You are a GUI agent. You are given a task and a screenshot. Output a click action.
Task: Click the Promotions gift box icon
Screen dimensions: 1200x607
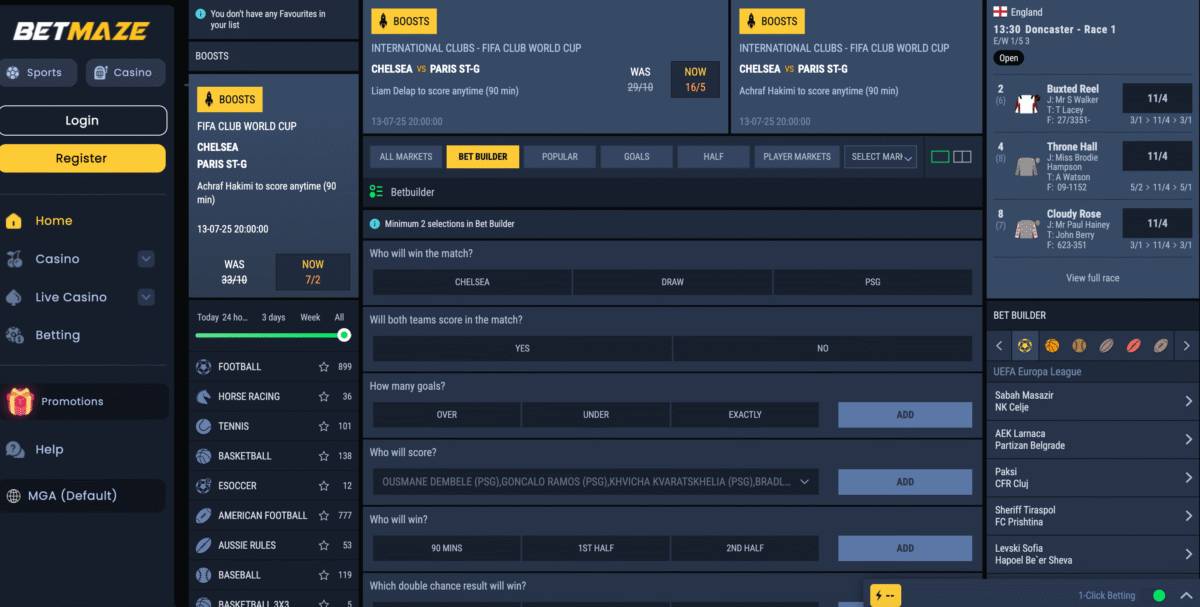(x=20, y=401)
